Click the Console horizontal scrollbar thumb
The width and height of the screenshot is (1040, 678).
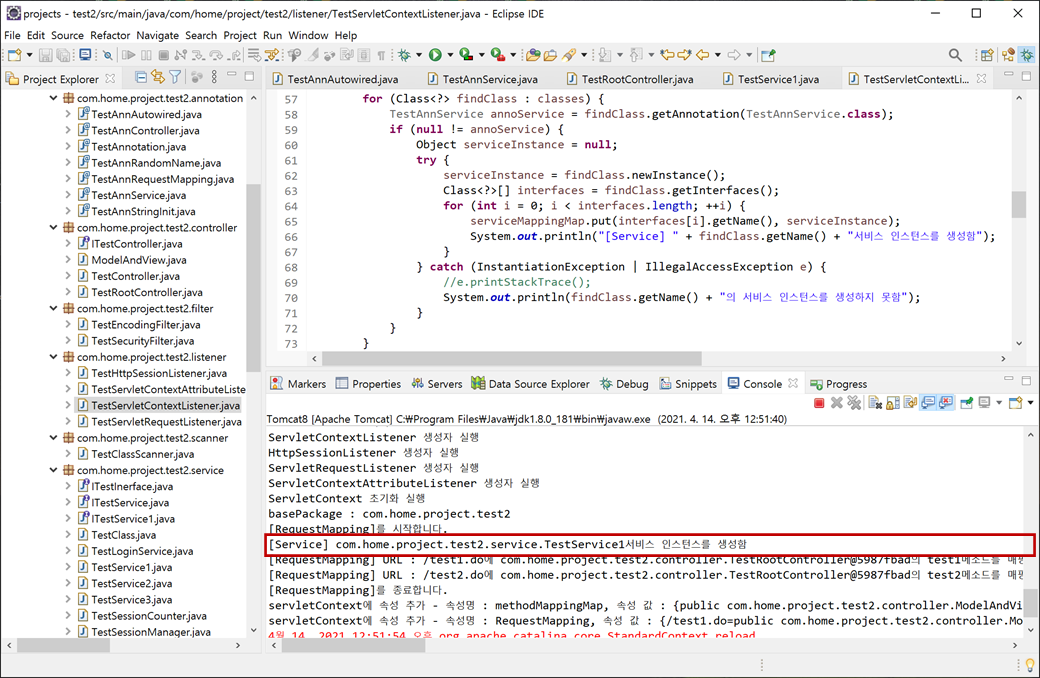pos(354,645)
